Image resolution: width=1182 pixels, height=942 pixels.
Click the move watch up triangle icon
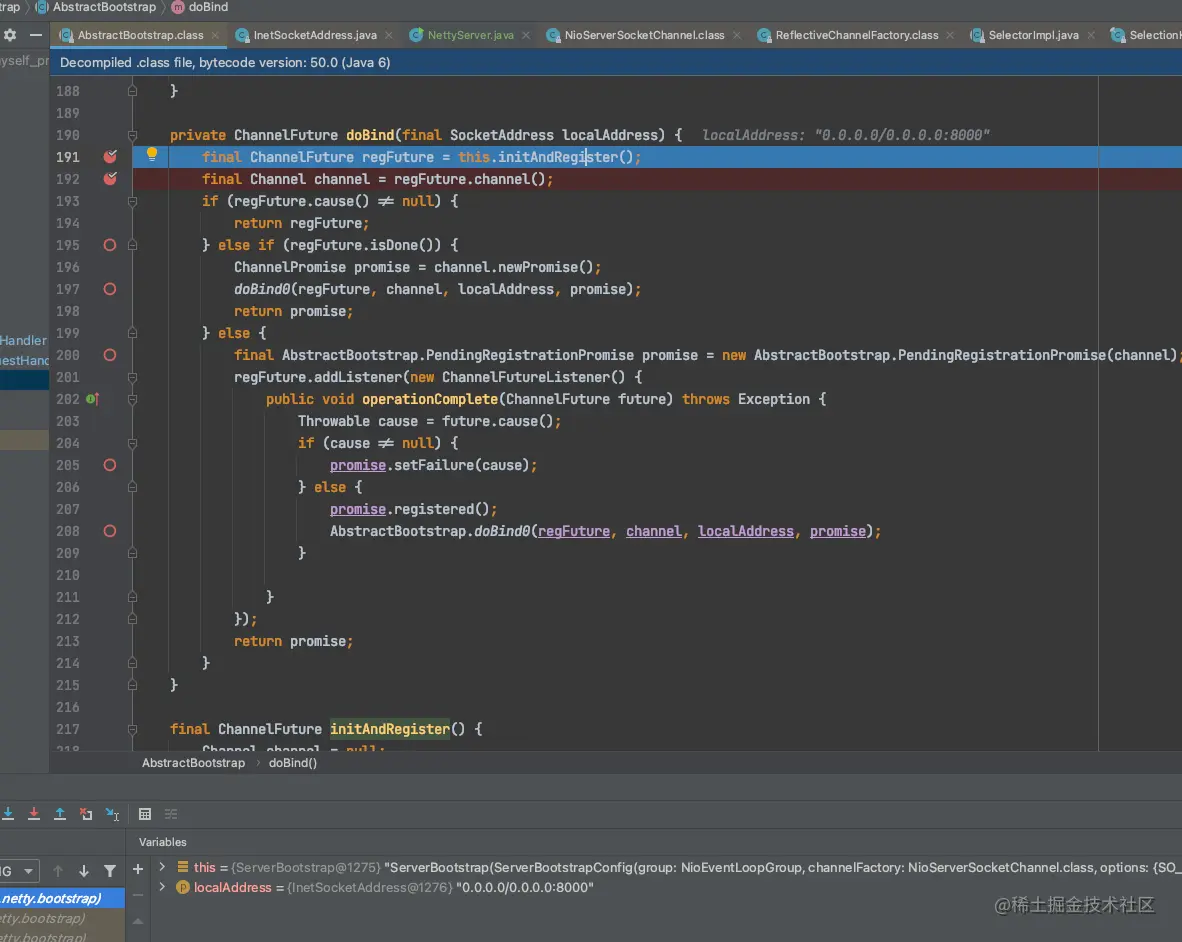138,921
